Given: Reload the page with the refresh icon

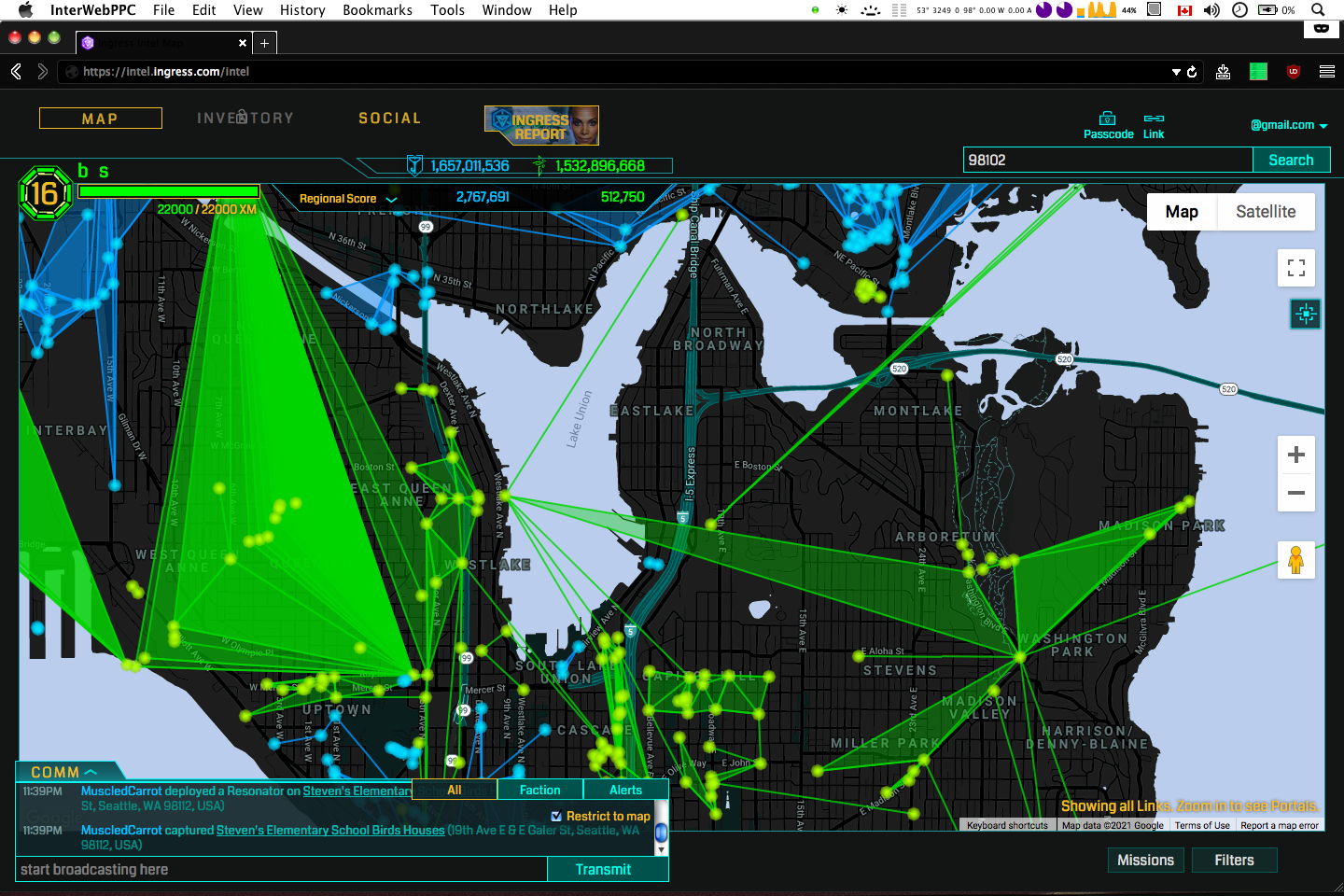Looking at the screenshot, I should [x=1192, y=72].
